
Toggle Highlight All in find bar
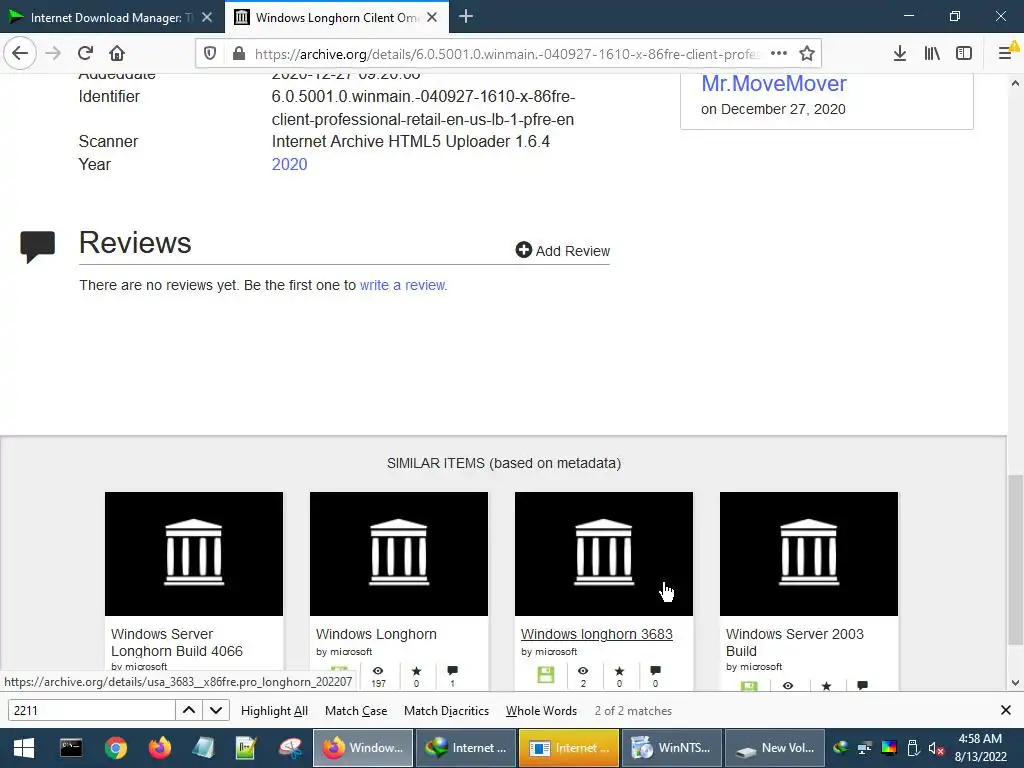[274, 711]
